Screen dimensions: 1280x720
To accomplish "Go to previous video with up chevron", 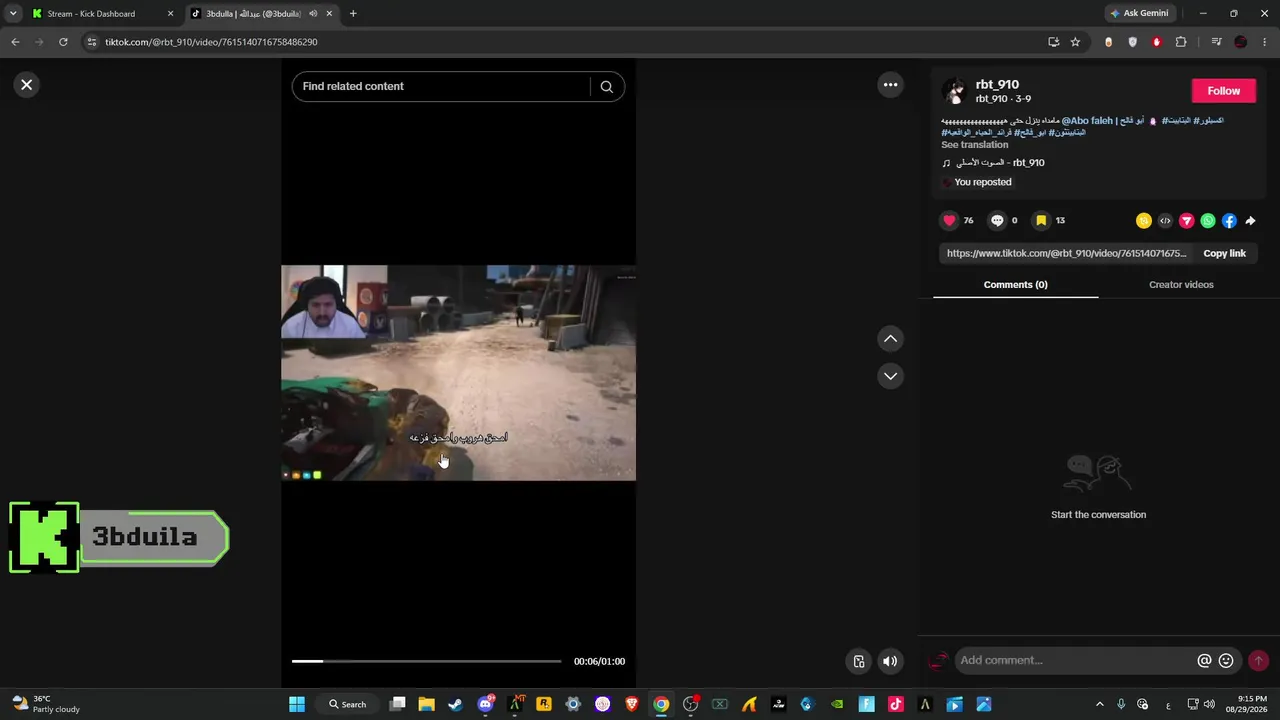I will (x=890, y=339).
